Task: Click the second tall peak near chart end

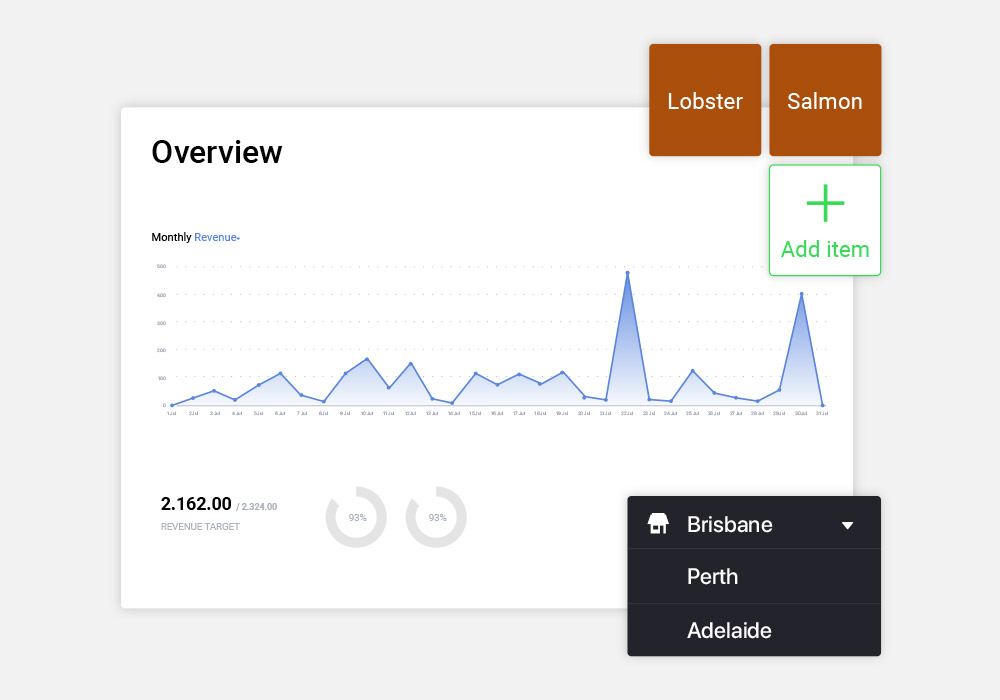Action: [x=802, y=294]
